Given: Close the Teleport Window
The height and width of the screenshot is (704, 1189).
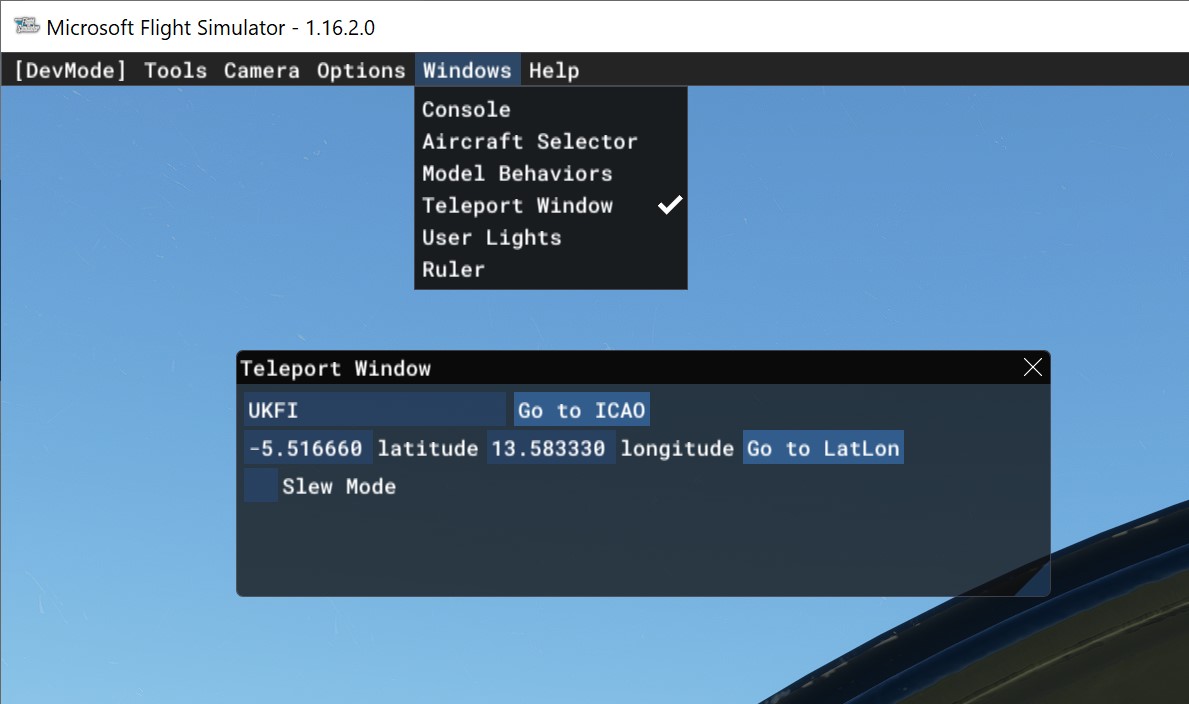Looking at the screenshot, I should coord(1032,367).
